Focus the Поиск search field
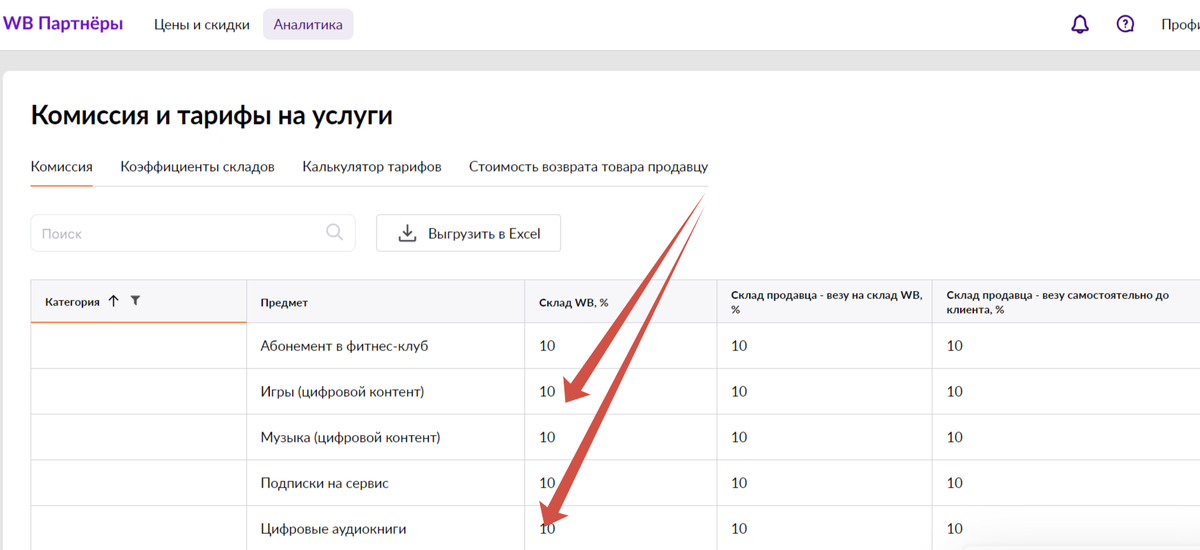This screenshot has width=1200, height=550. (193, 233)
